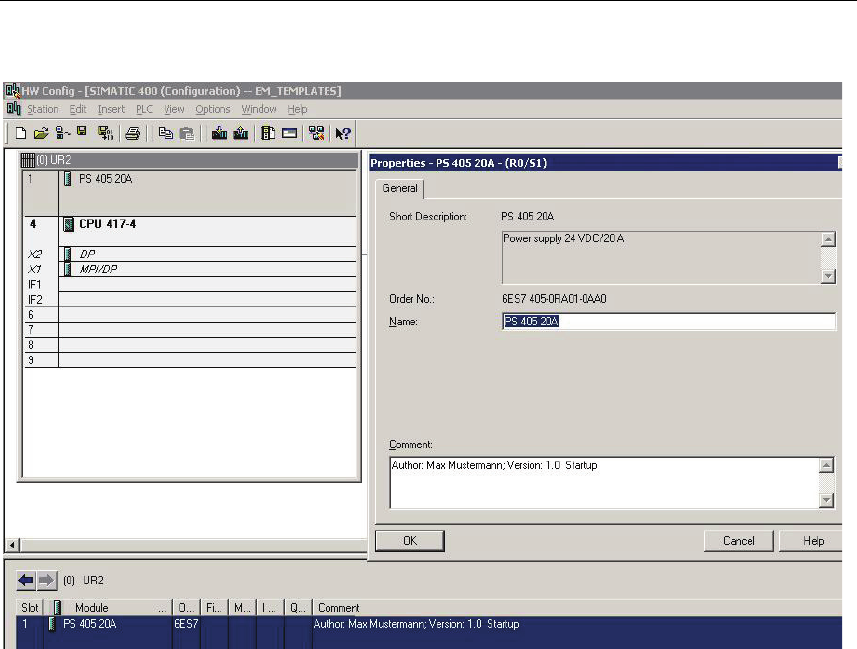Screen dimensions: 857x649
Task: Open the PLC menu
Action: pos(144,109)
